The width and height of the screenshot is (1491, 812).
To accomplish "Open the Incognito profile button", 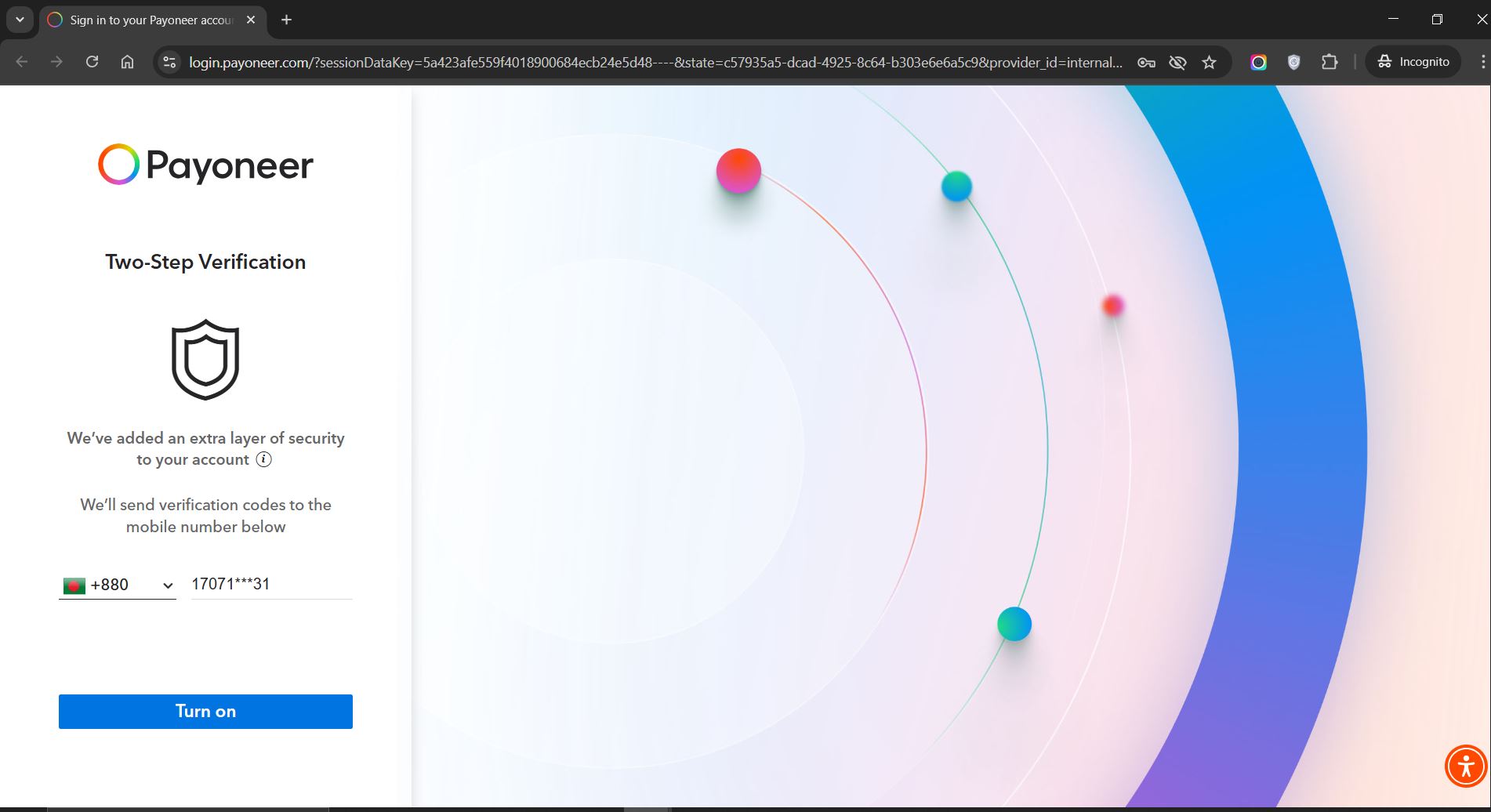I will 1413,62.
